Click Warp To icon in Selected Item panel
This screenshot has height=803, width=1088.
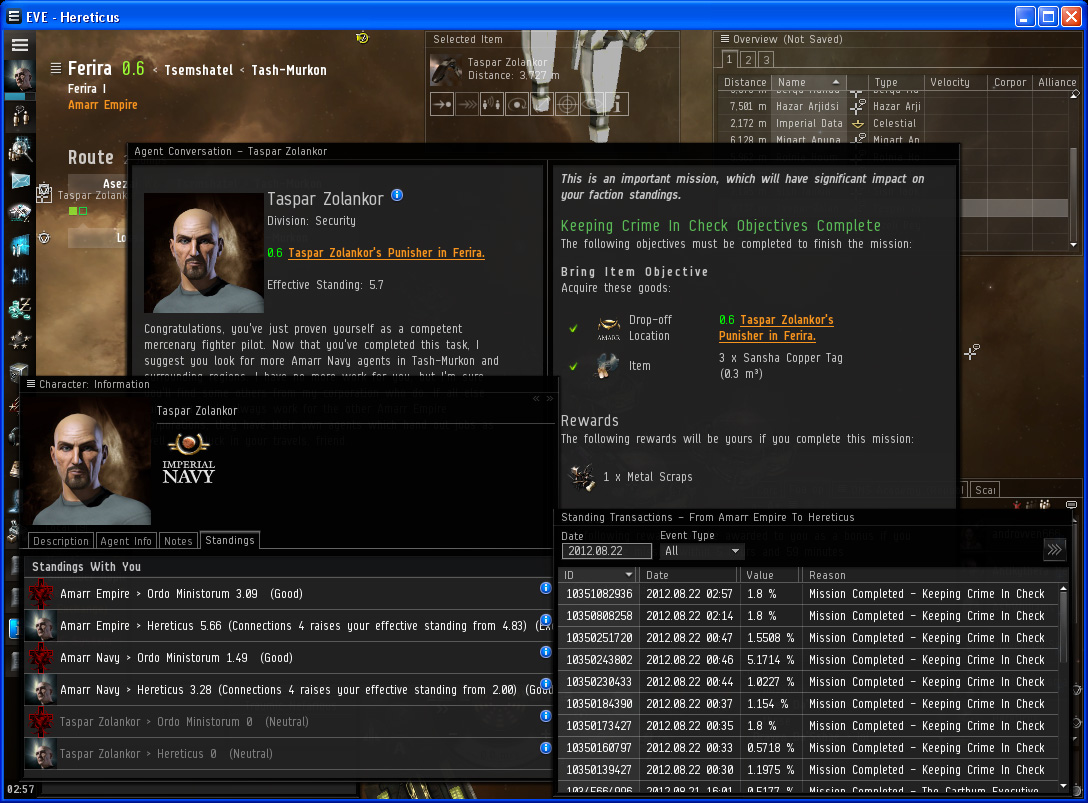(467, 104)
